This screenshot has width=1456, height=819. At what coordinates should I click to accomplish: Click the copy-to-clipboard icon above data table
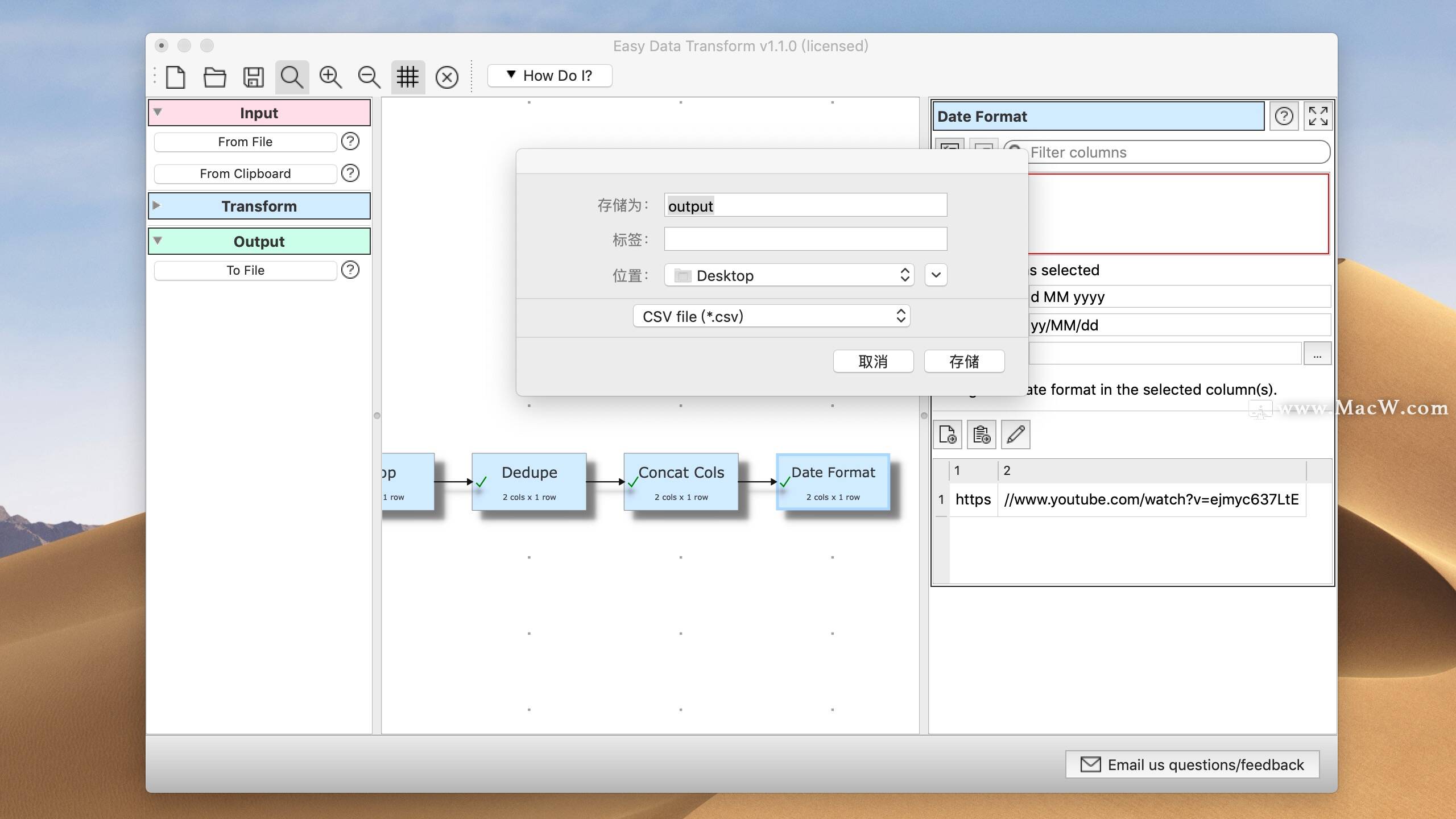click(x=982, y=435)
